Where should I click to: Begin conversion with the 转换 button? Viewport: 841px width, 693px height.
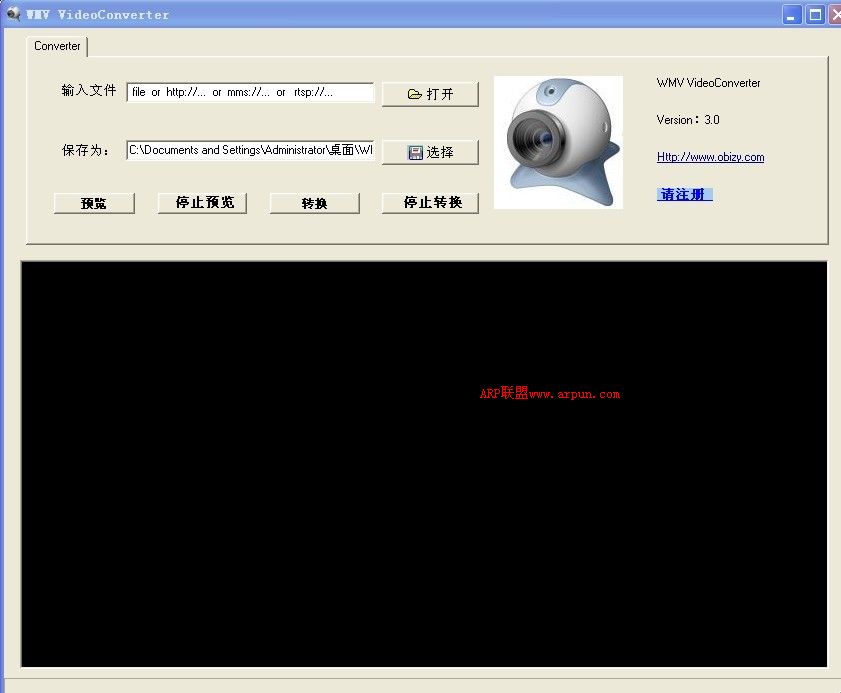314,203
